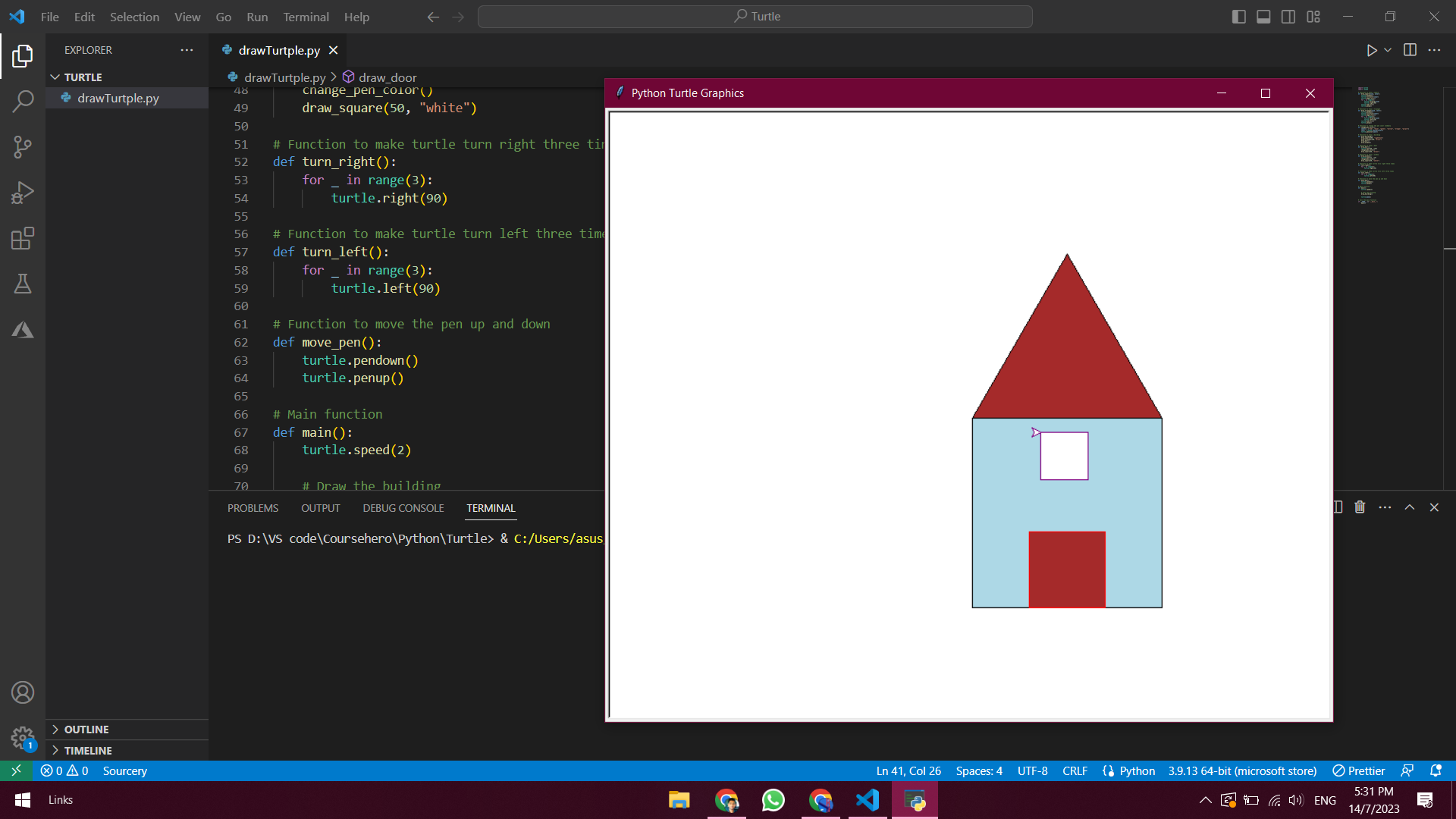
Task: Toggle the Secondary Side Bar
Action: tap(1288, 16)
